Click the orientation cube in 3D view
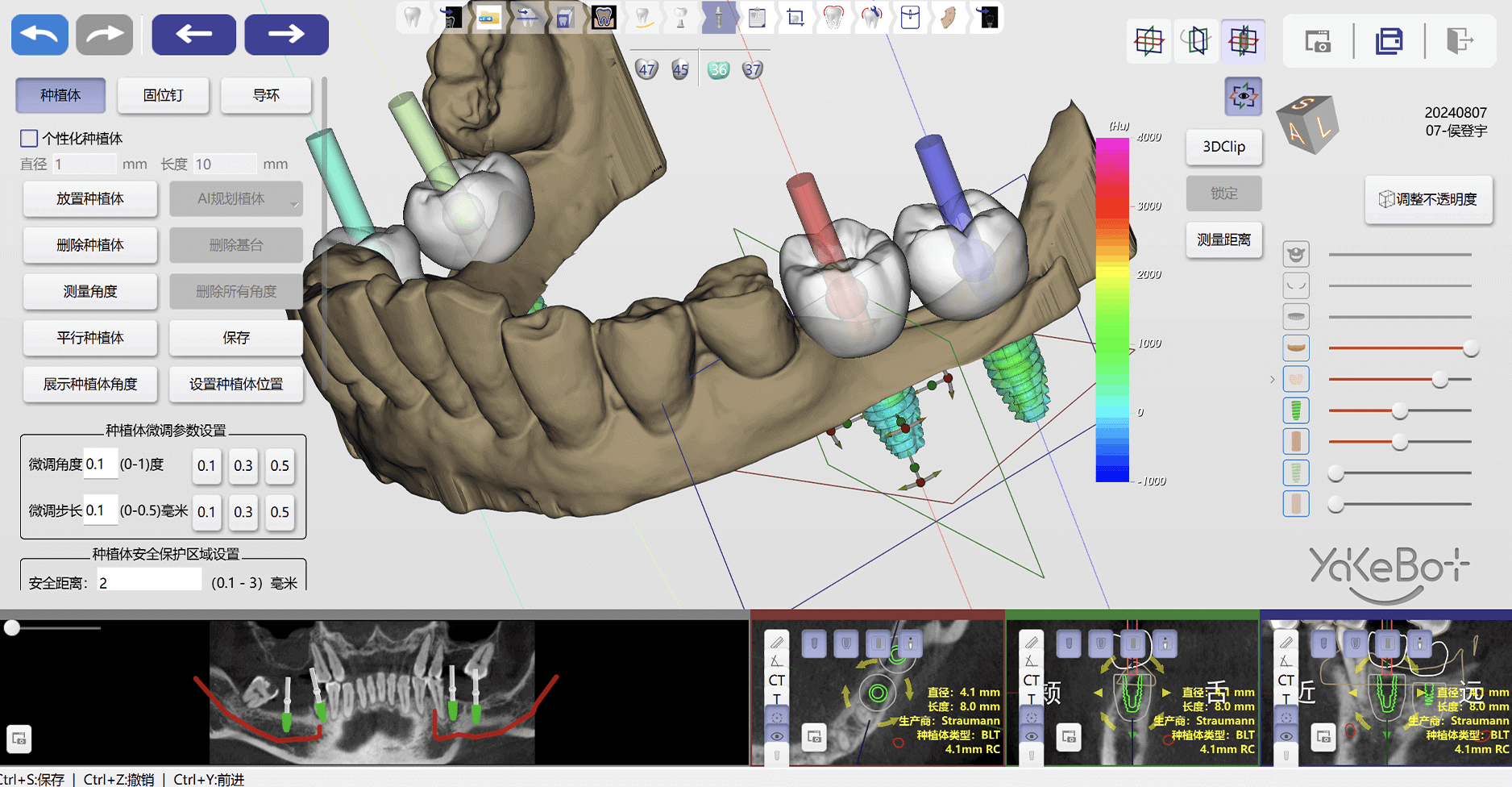 [1307, 125]
